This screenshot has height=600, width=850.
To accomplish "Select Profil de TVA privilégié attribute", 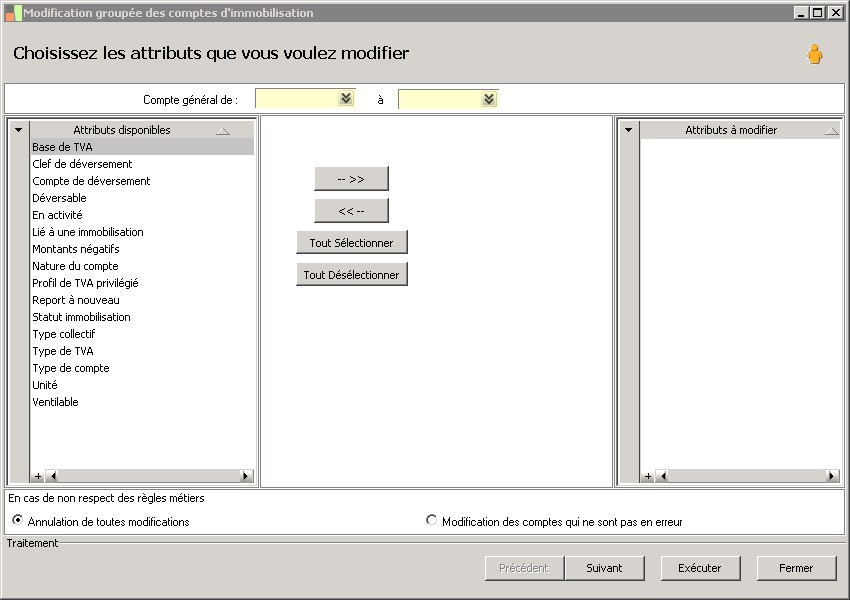I will tap(142, 283).
